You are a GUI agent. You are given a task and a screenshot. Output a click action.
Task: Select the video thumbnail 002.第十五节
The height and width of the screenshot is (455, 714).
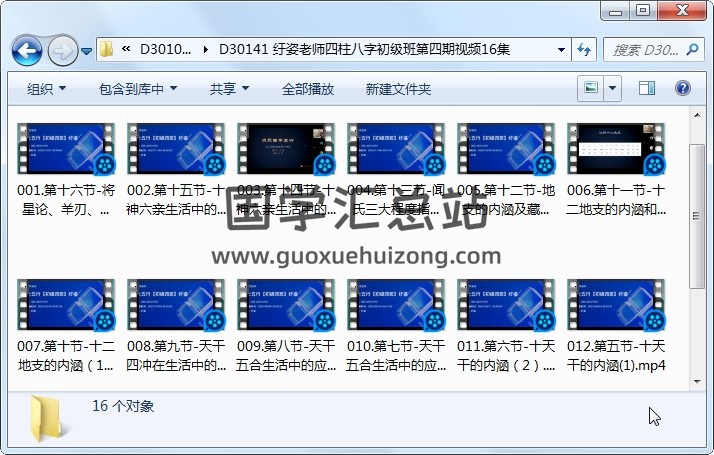pyautogui.click(x=176, y=148)
